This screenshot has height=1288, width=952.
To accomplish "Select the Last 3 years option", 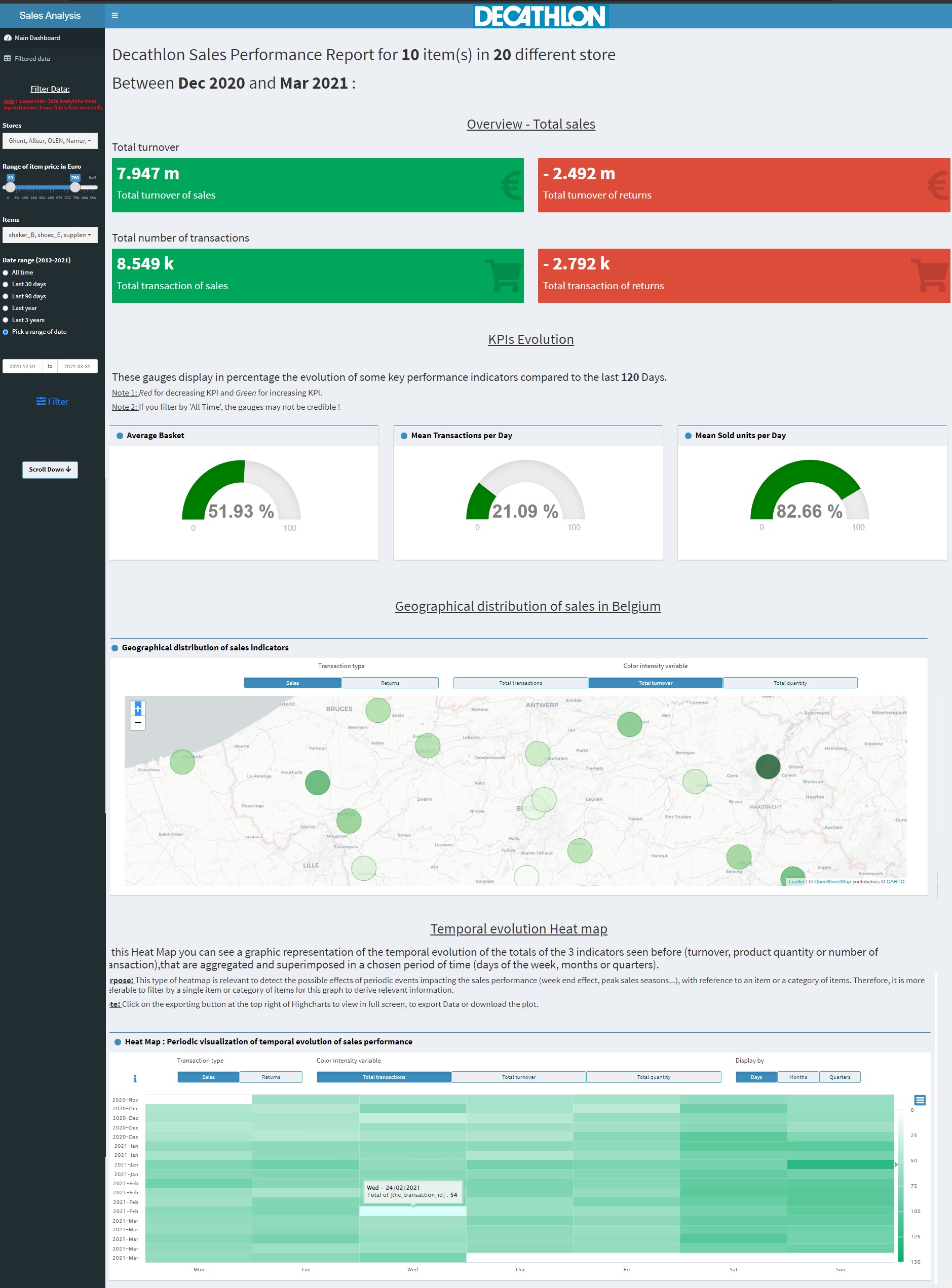I will (5, 320).
